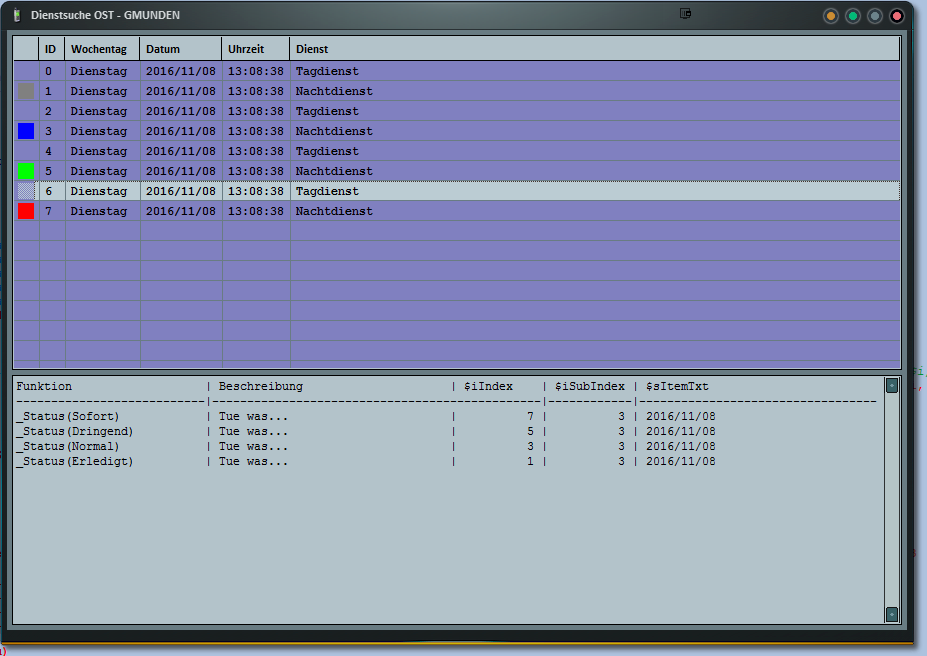Click the _Status(Sofort) line in log

point(68,416)
